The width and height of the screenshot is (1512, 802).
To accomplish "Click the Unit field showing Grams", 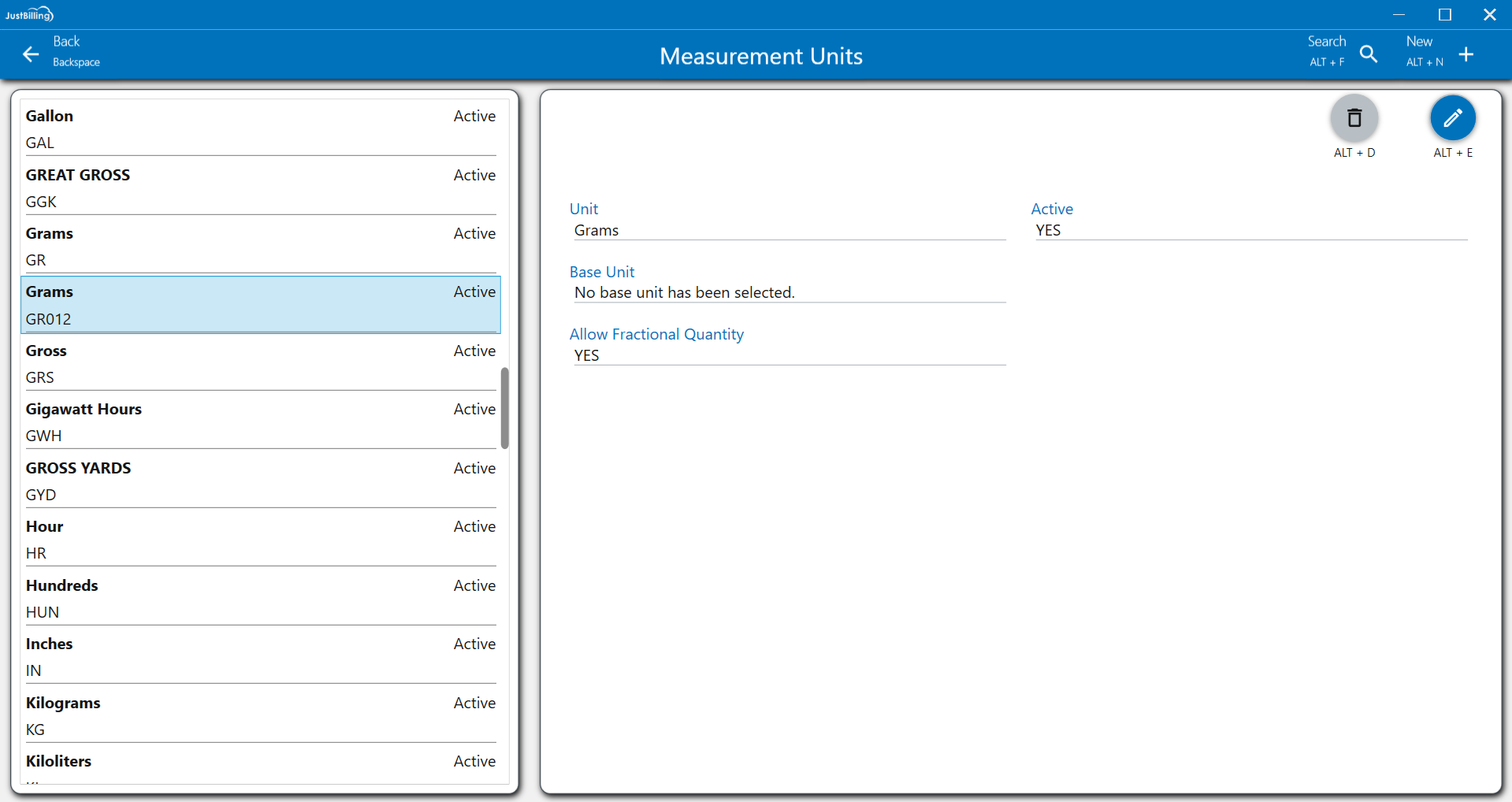I will click(x=788, y=230).
